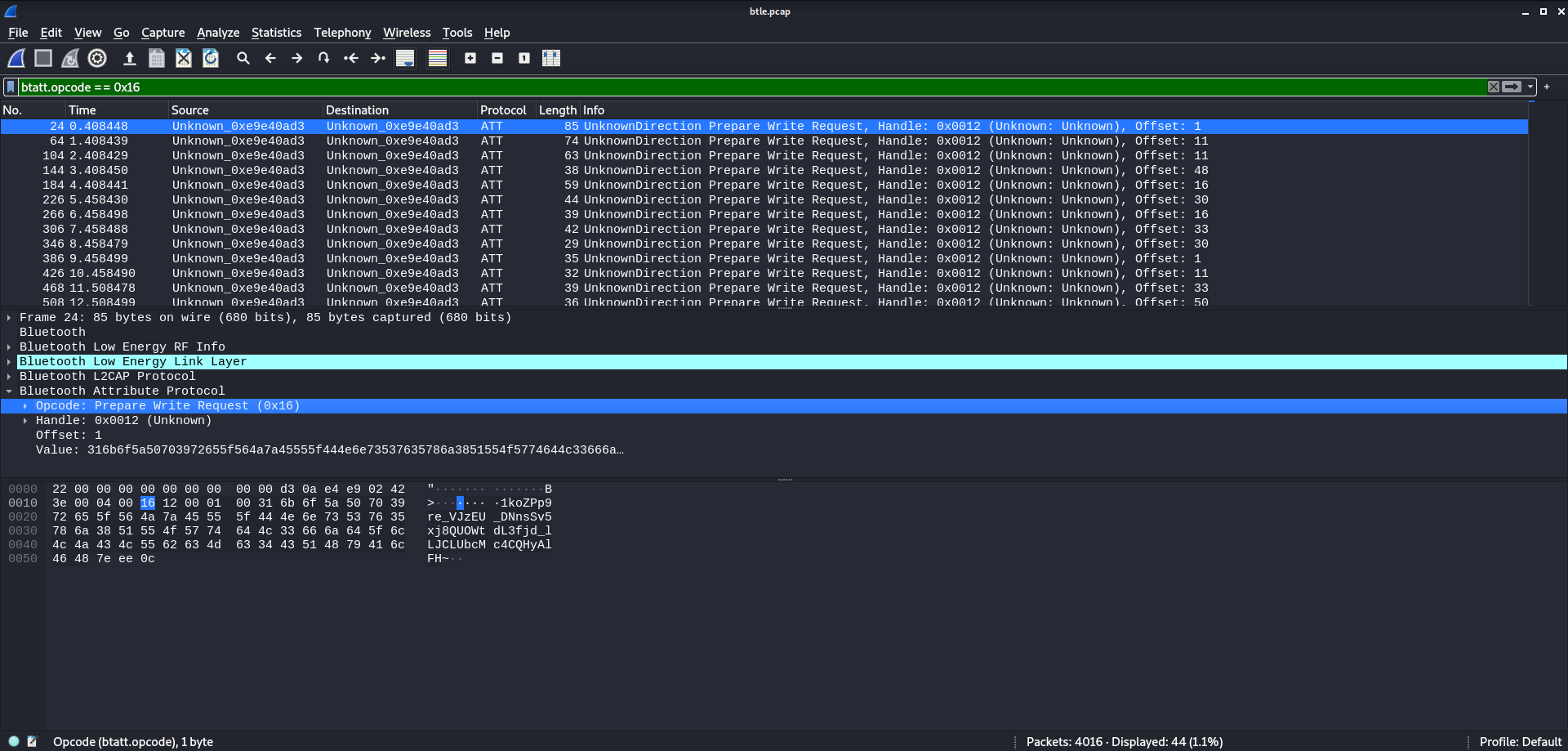This screenshot has width=1568, height=751.
Task: Open the Statistics menu
Action: pyautogui.click(x=276, y=33)
